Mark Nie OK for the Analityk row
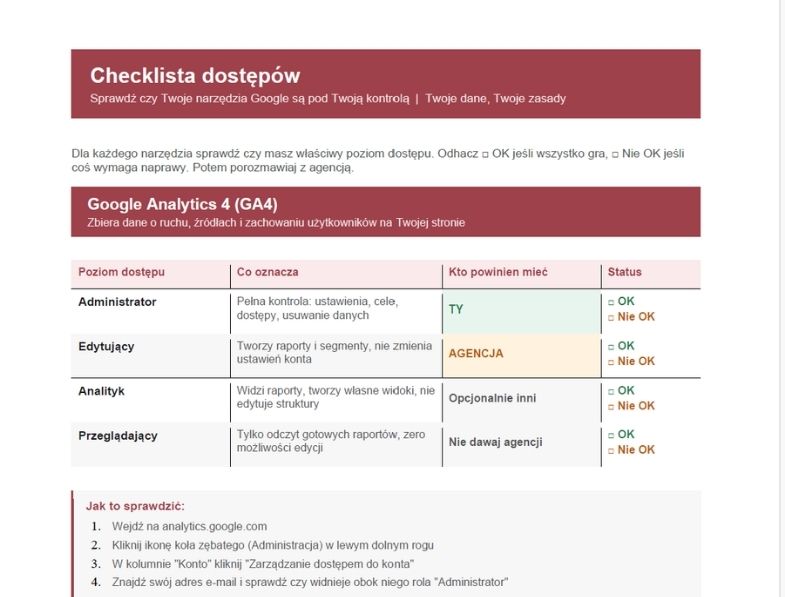The image size is (785, 597). [x=611, y=407]
